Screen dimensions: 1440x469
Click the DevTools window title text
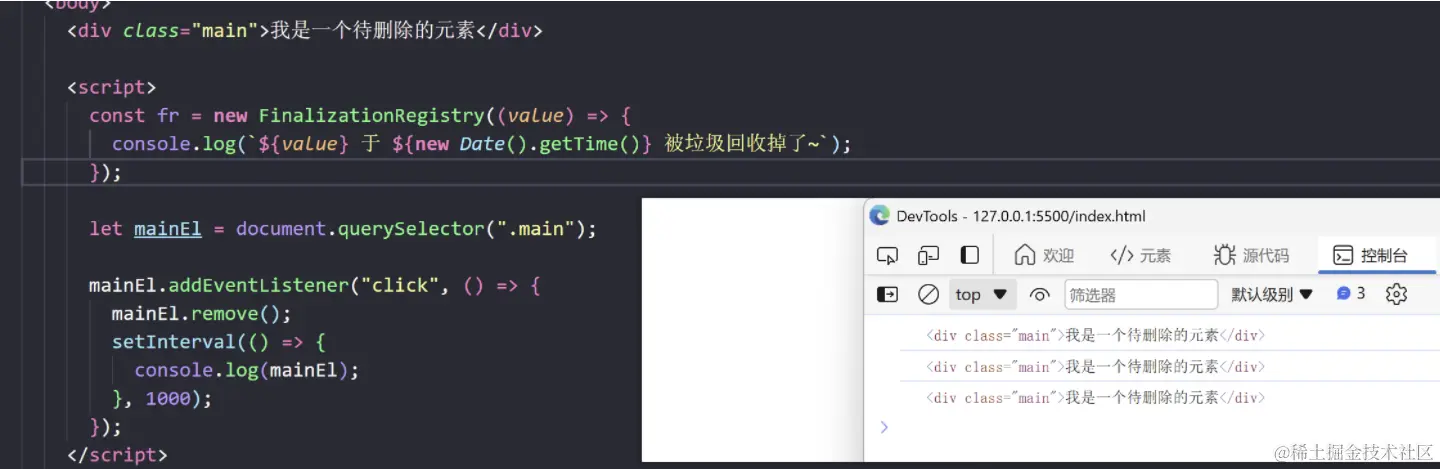click(x=1021, y=216)
